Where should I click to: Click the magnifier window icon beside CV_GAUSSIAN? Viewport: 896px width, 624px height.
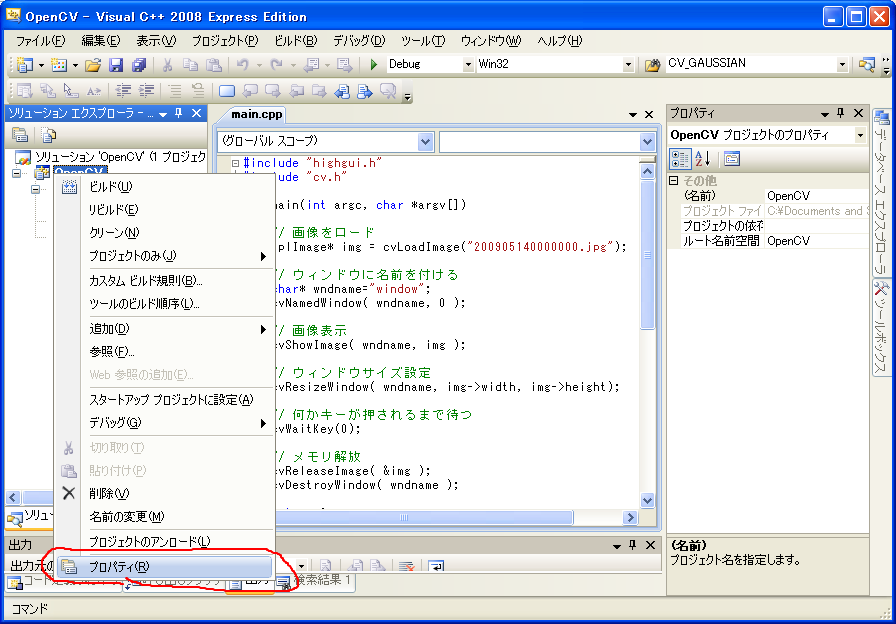pyautogui.click(x=866, y=65)
